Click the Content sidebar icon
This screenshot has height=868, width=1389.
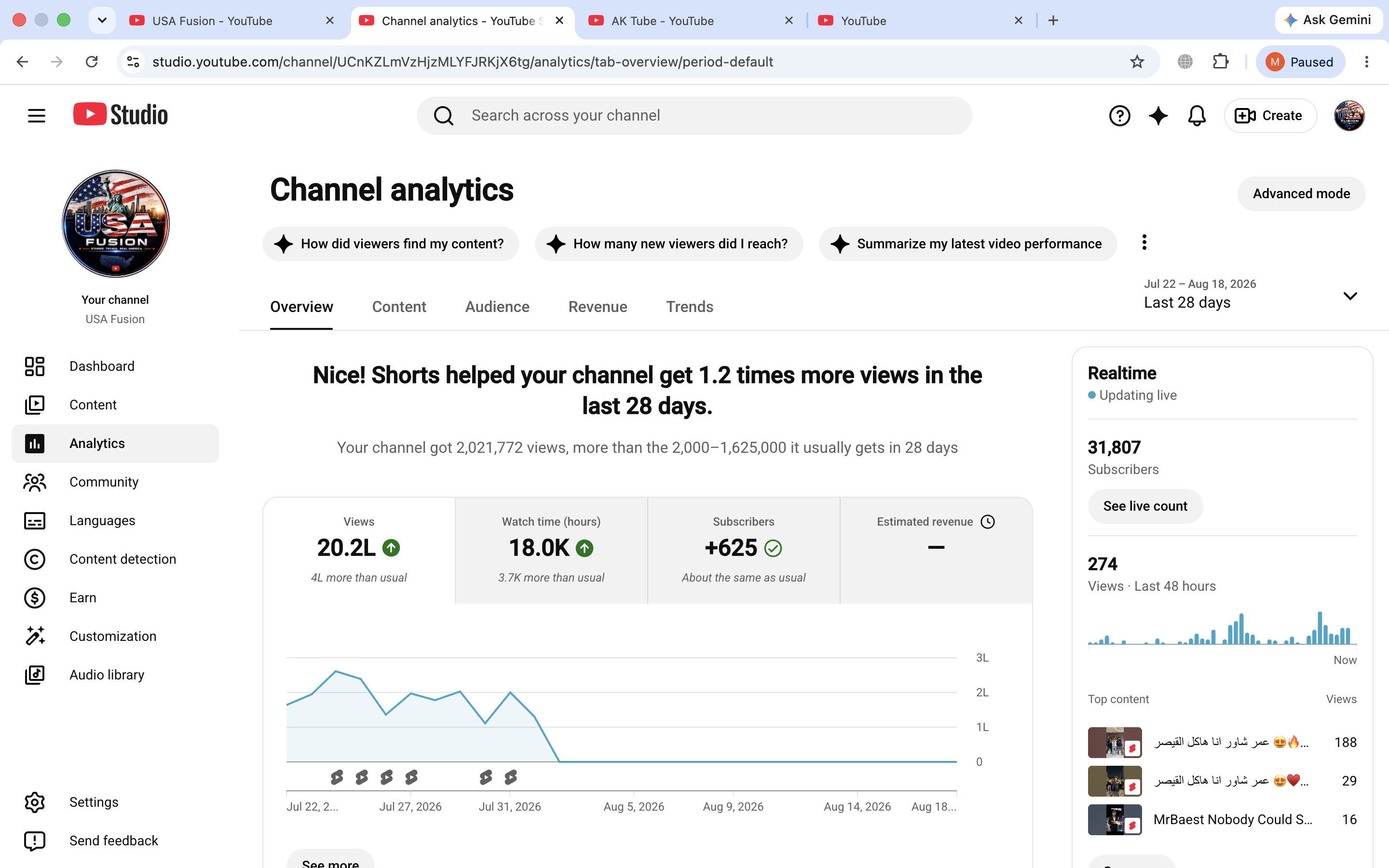pos(34,405)
